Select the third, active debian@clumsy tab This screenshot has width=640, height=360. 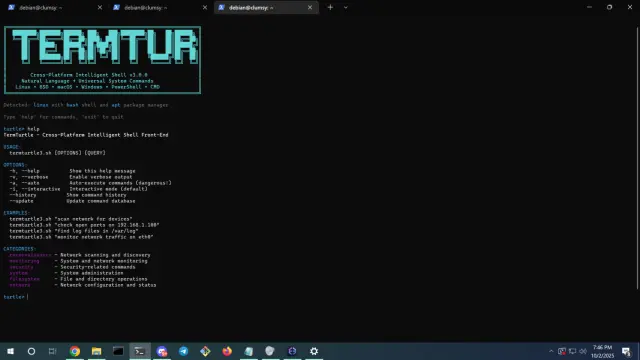[x=266, y=7]
